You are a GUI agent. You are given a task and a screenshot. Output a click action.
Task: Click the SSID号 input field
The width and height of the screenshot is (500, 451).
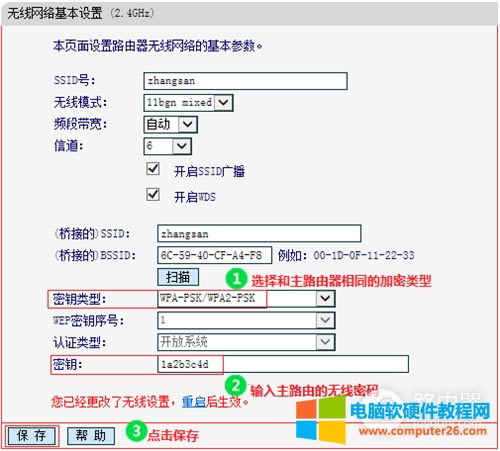245,81
